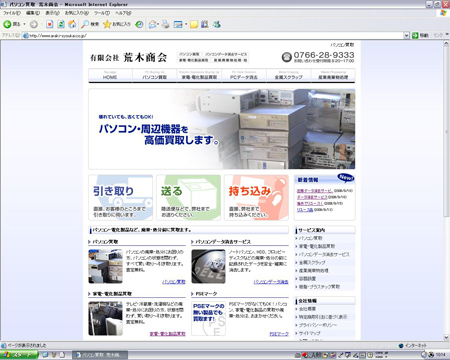Go to the browser Home page icon
Viewport: 450px width, 360px height.
72,24
